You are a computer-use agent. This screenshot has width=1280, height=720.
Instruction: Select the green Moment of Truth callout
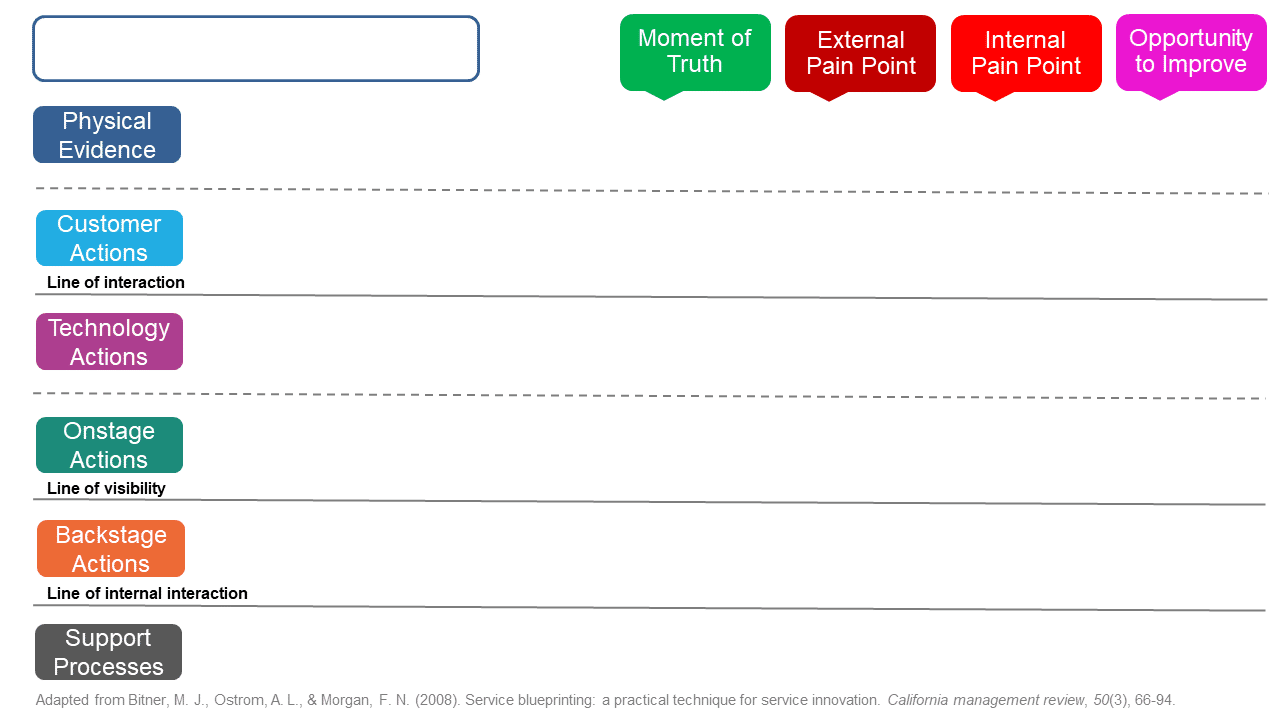pos(695,56)
